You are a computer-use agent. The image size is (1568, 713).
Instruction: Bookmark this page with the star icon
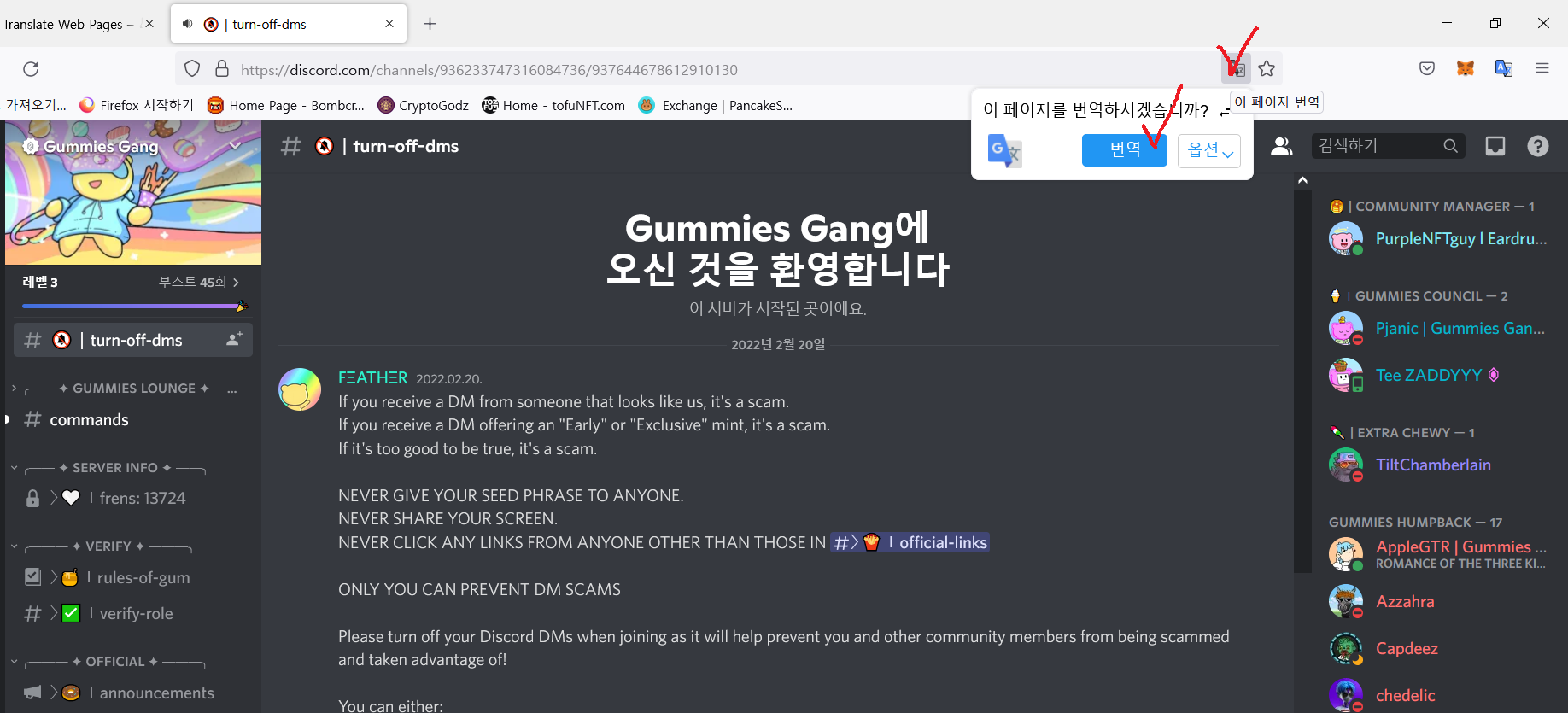click(x=1267, y=68)
